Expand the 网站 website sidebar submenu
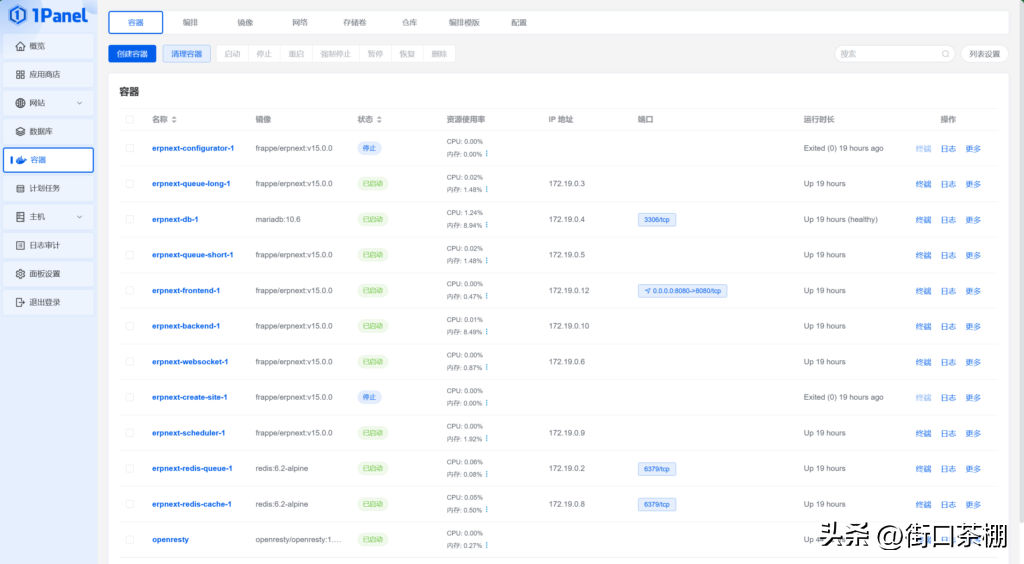The image size is (1024, 564). [79, 103]
